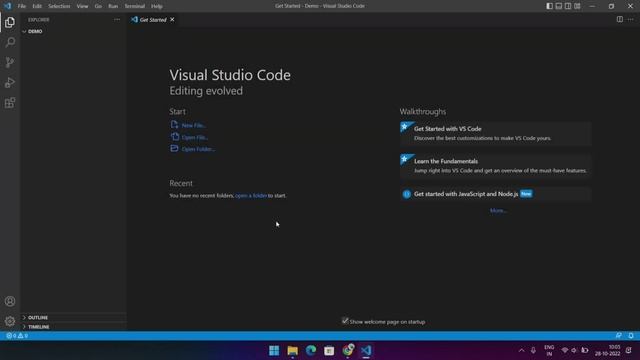Image resolution: width=640 pixels, height=360 pixels.
Task: Open the Microsoft Store taskbar icon
Action: pyautogui.click(x=329, y=350)
